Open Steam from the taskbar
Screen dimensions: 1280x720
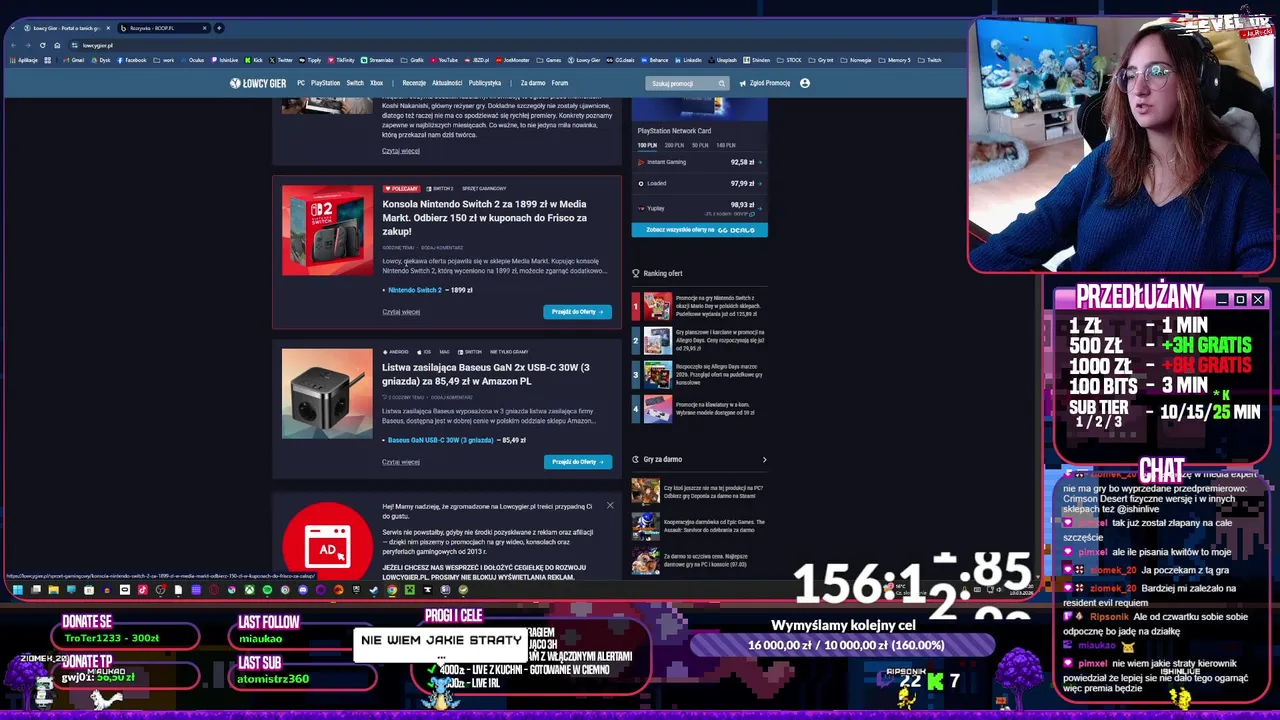pyautogui.click(x=374, y=590)
